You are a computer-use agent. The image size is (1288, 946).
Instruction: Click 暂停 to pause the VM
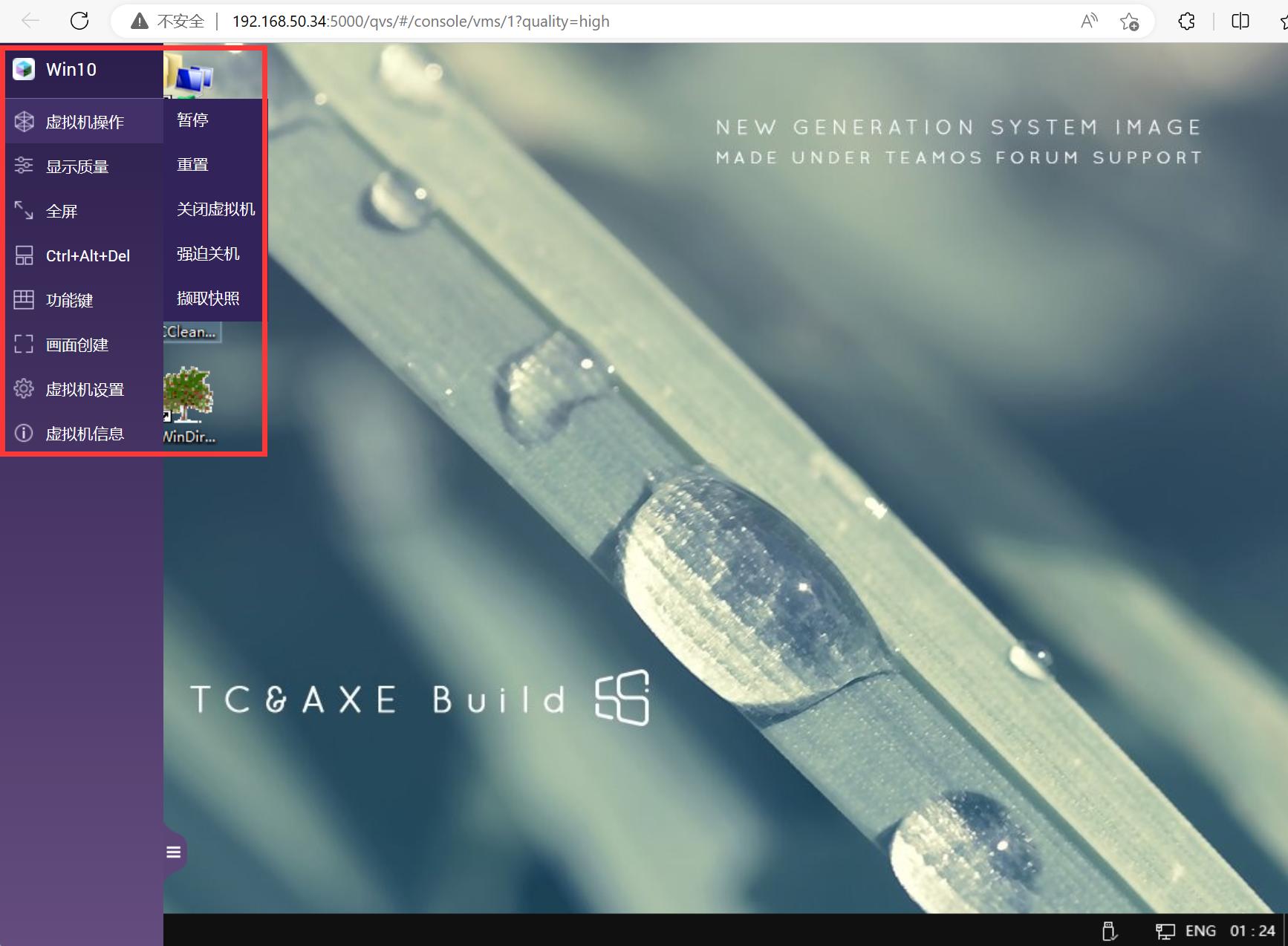point(192,120)
